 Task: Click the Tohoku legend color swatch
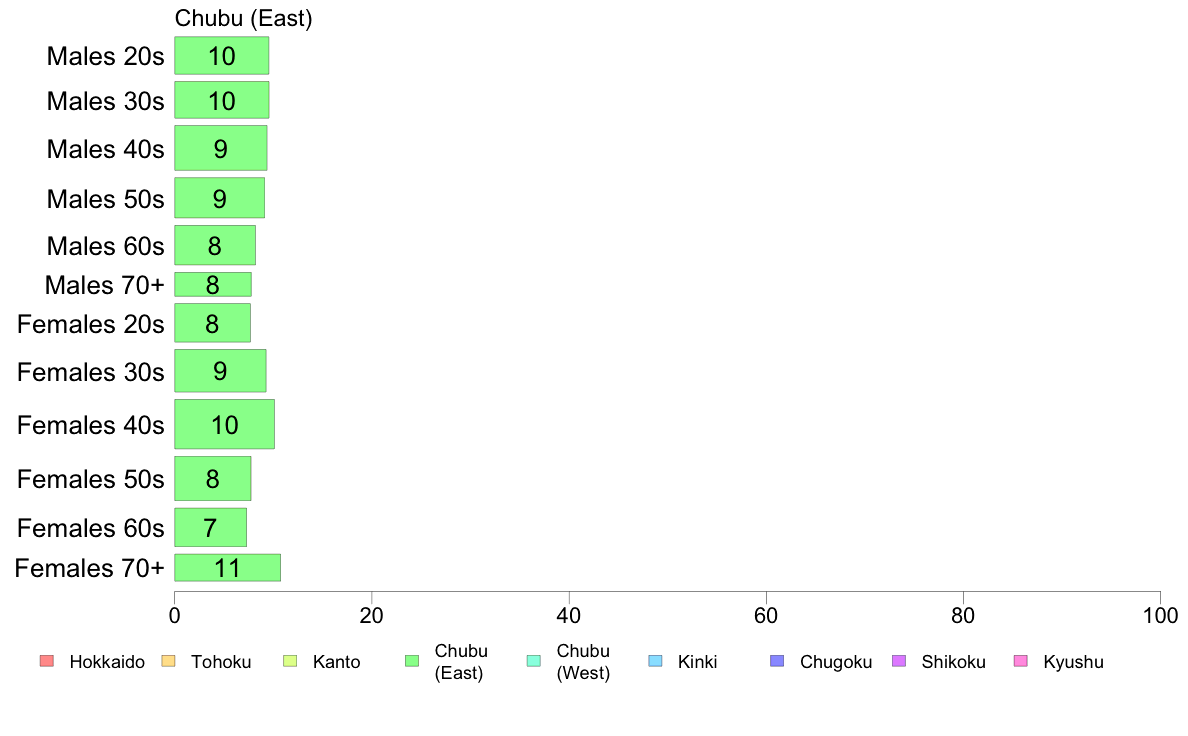coord(168,661)
